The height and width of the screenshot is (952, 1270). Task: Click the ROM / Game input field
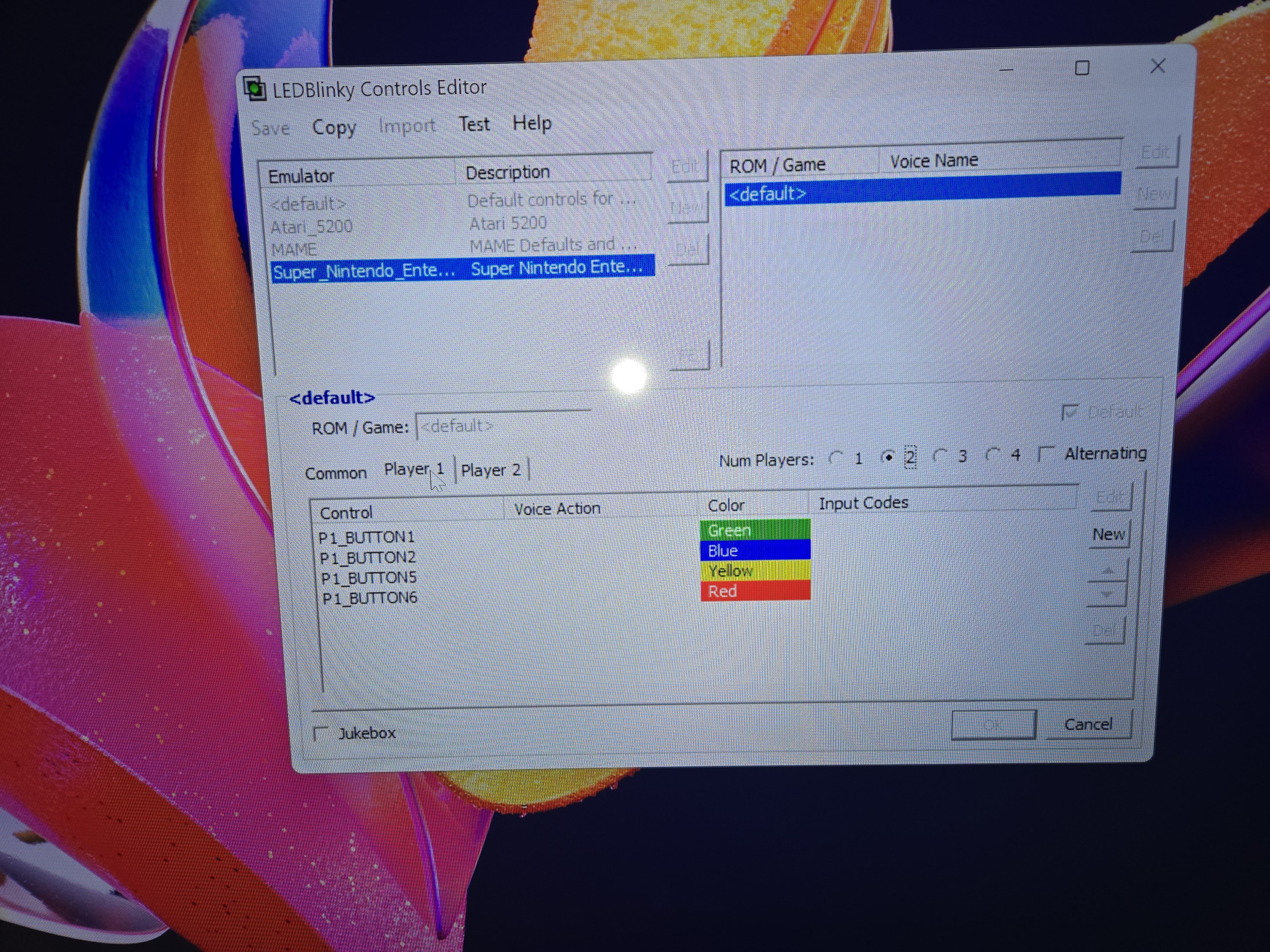(504, 426)
